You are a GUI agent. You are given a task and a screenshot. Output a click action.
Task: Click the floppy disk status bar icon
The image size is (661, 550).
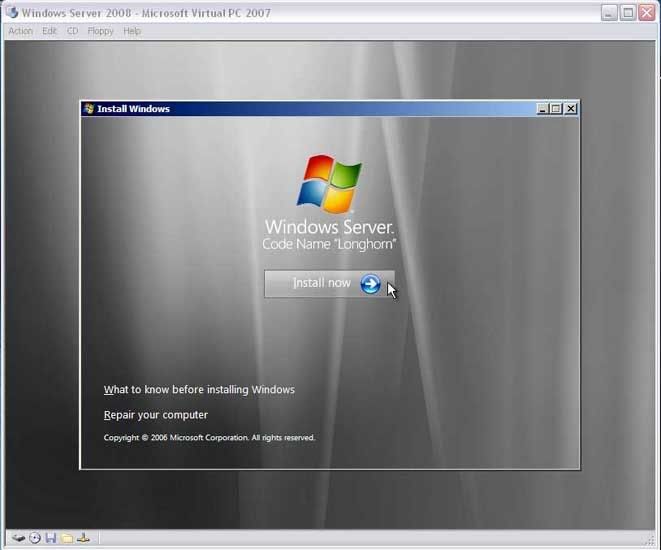pyautogui.click(x=51, y=538)
